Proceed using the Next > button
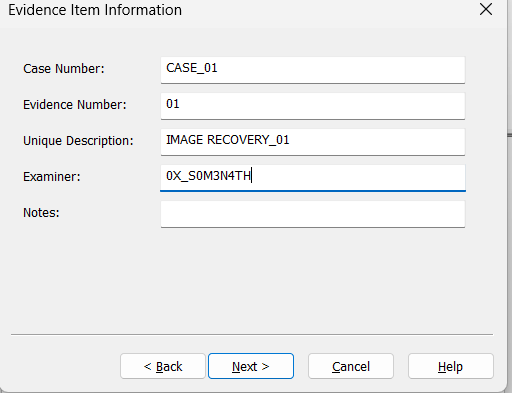 251,366
